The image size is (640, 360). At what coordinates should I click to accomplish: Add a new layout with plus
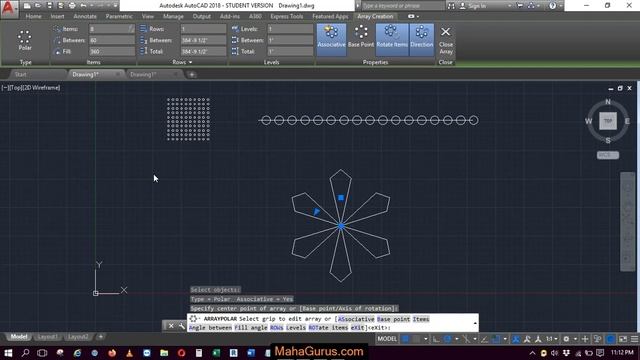(x=100, y=337)
